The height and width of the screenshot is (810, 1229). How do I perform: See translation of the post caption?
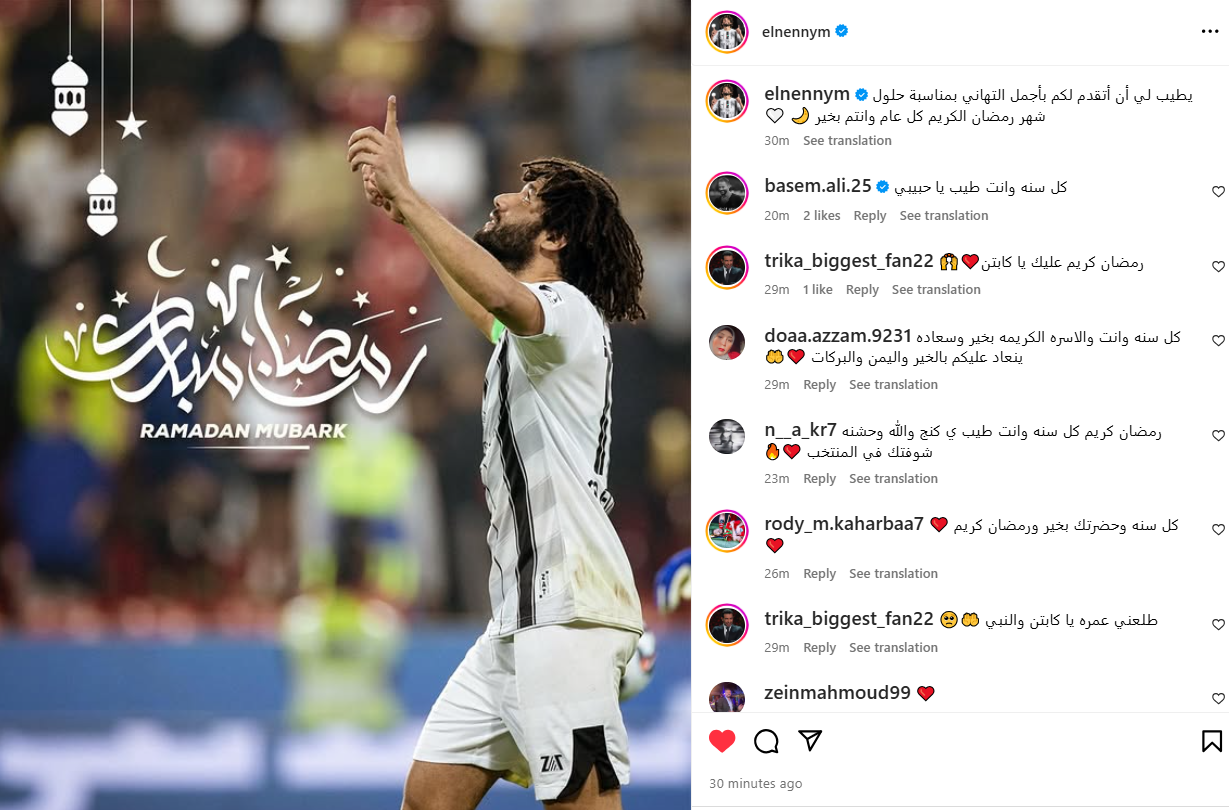pyautogui.click(x=847, y=141)
